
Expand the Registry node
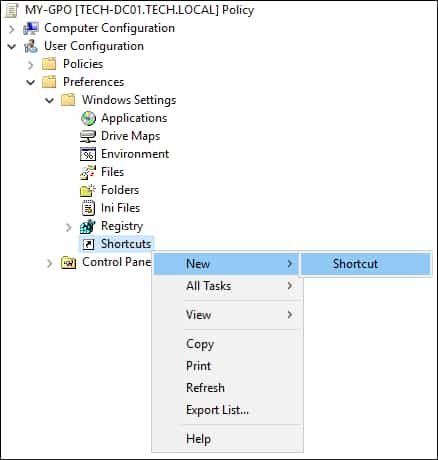[x=69, y=227]
